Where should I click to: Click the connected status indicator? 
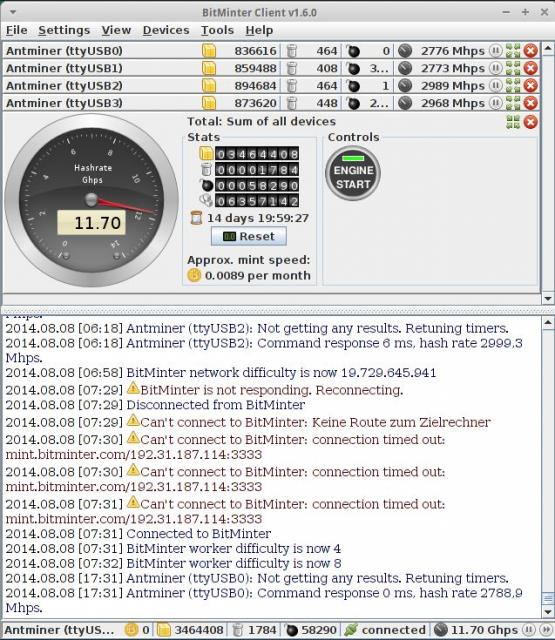pos(386,630)
